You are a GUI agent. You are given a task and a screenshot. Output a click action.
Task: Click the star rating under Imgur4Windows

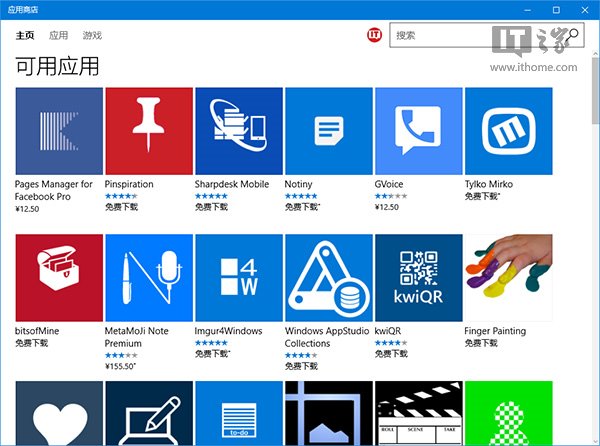211,343
